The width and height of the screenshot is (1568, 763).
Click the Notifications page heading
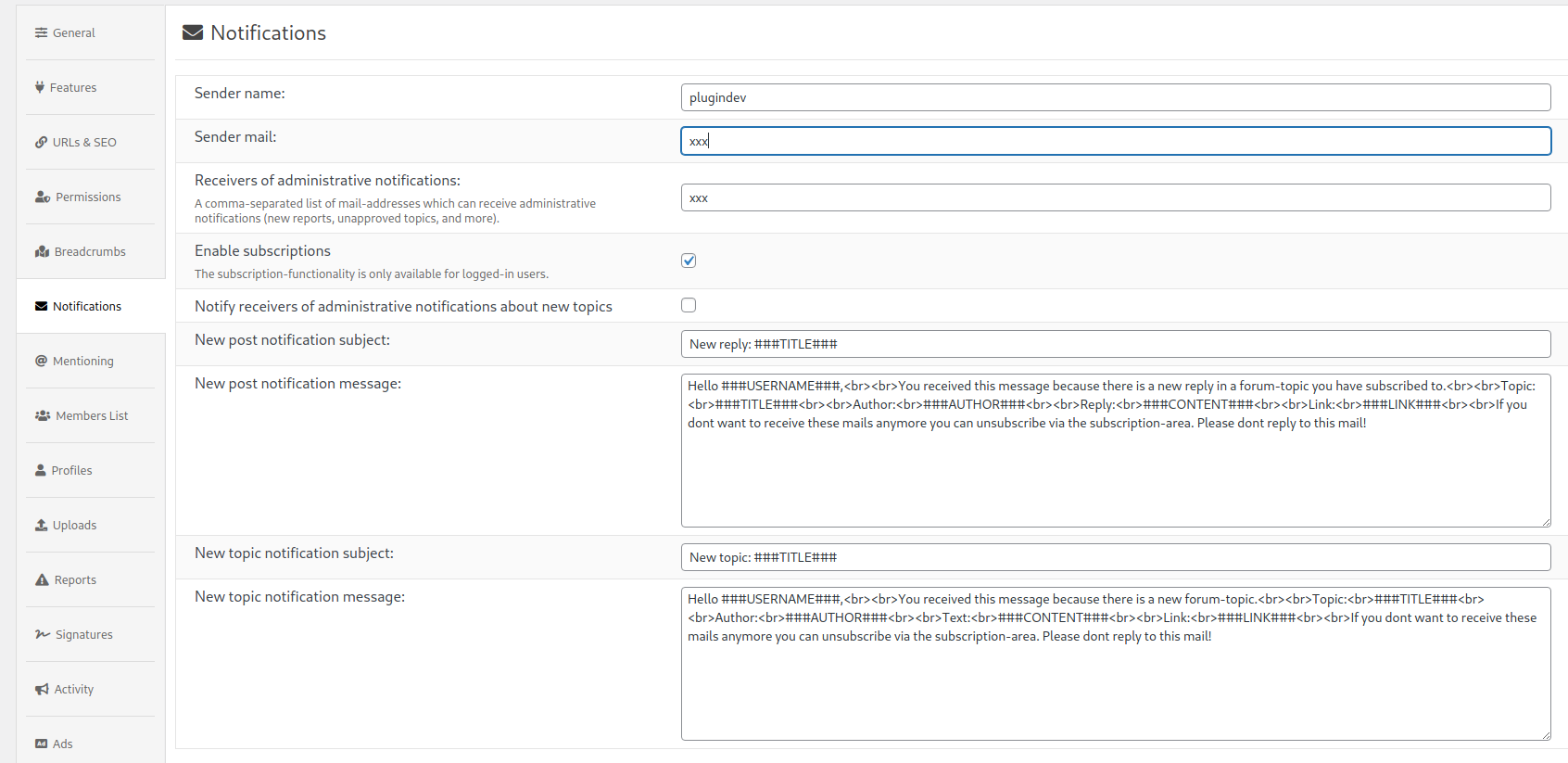pos(269,32)
